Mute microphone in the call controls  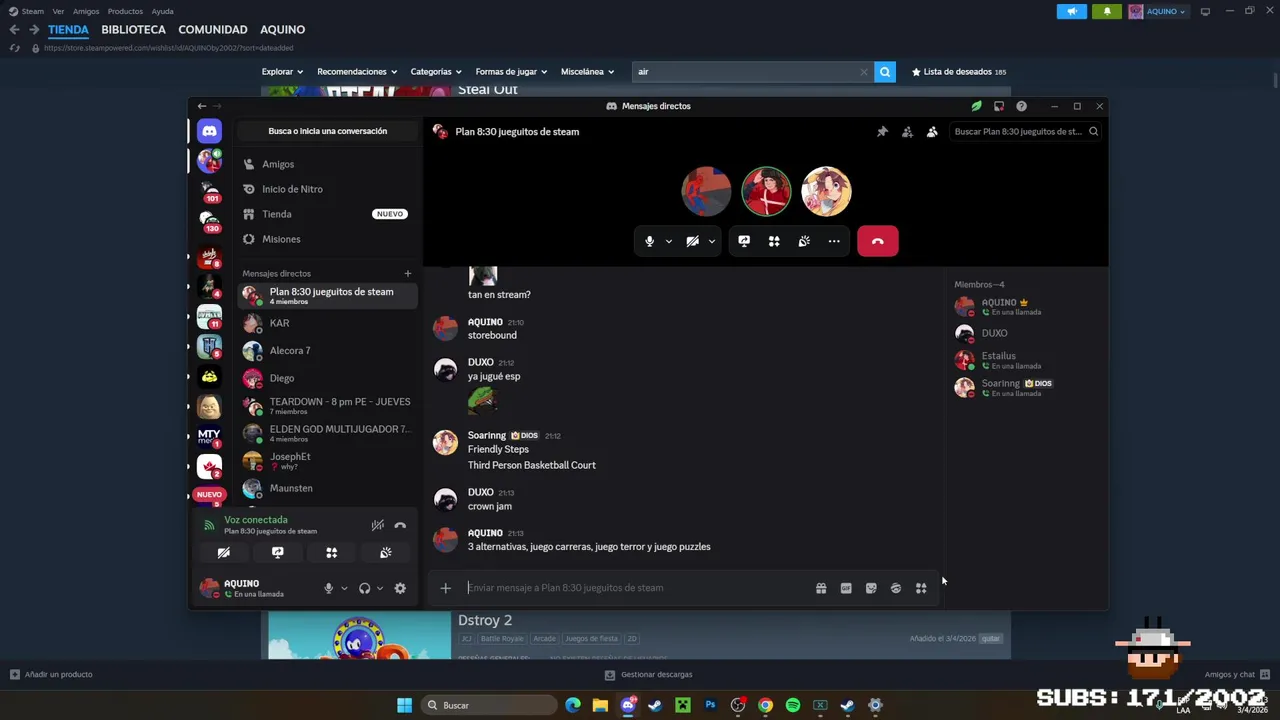point(649,241)
